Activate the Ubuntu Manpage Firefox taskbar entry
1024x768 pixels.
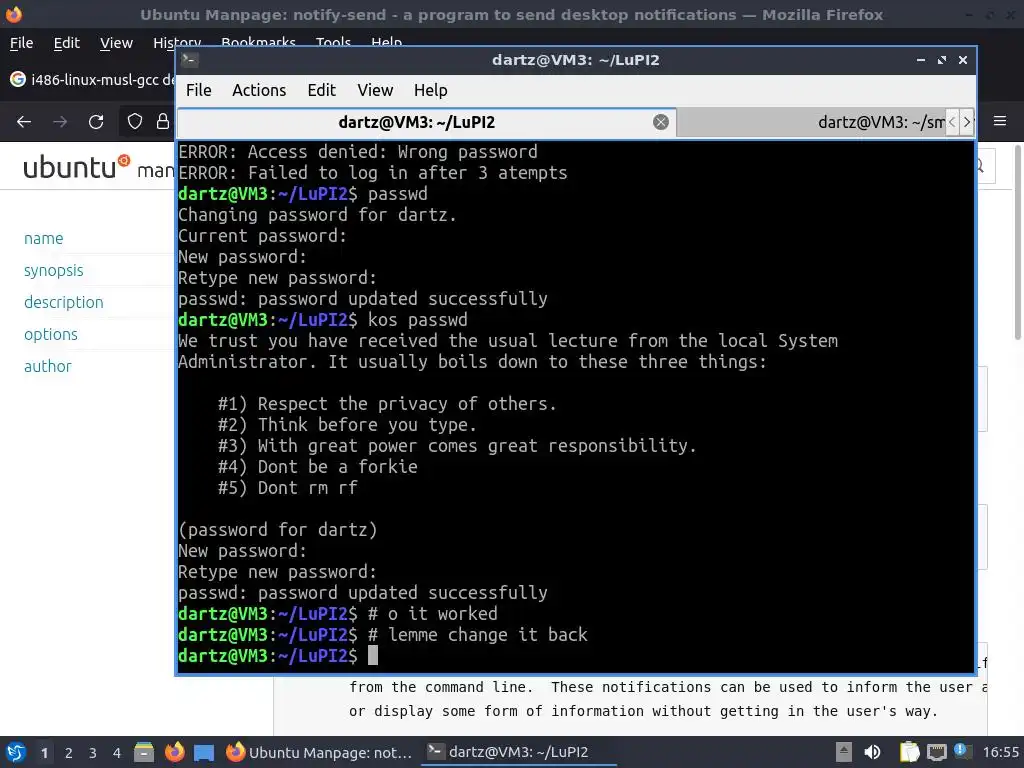[x=319, y=752]
